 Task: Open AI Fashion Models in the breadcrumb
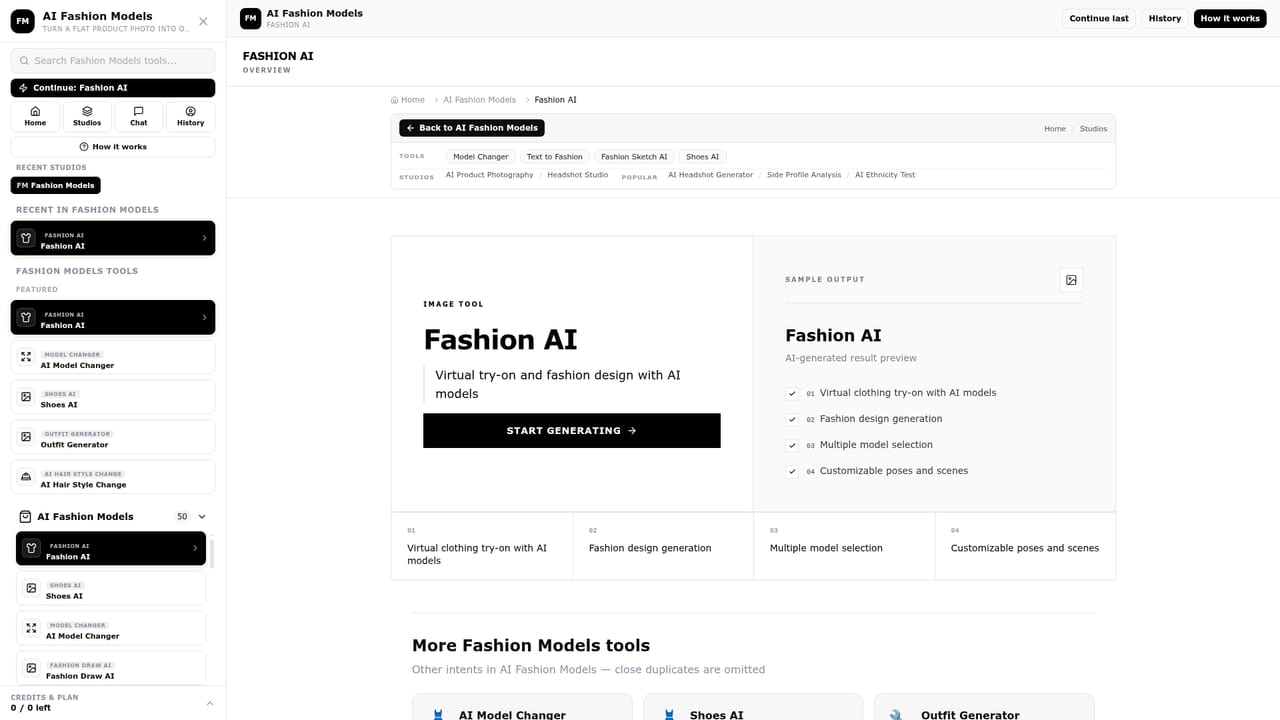(480, 100)
